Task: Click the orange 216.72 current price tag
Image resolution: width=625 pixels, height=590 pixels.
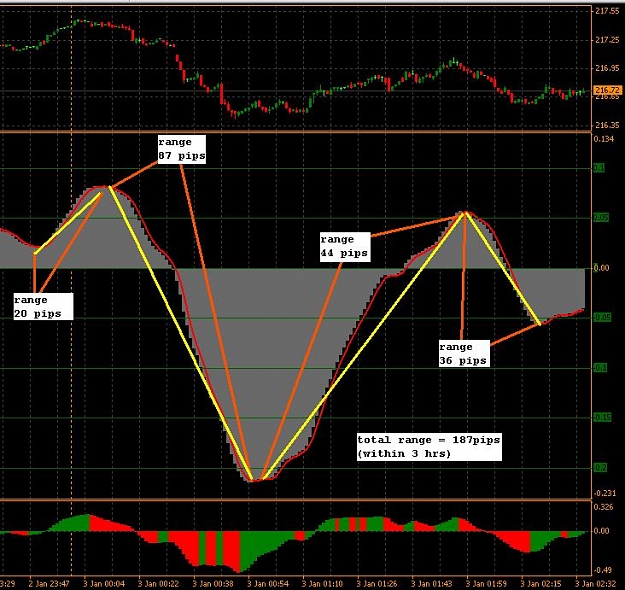Action: coord(607,90)
